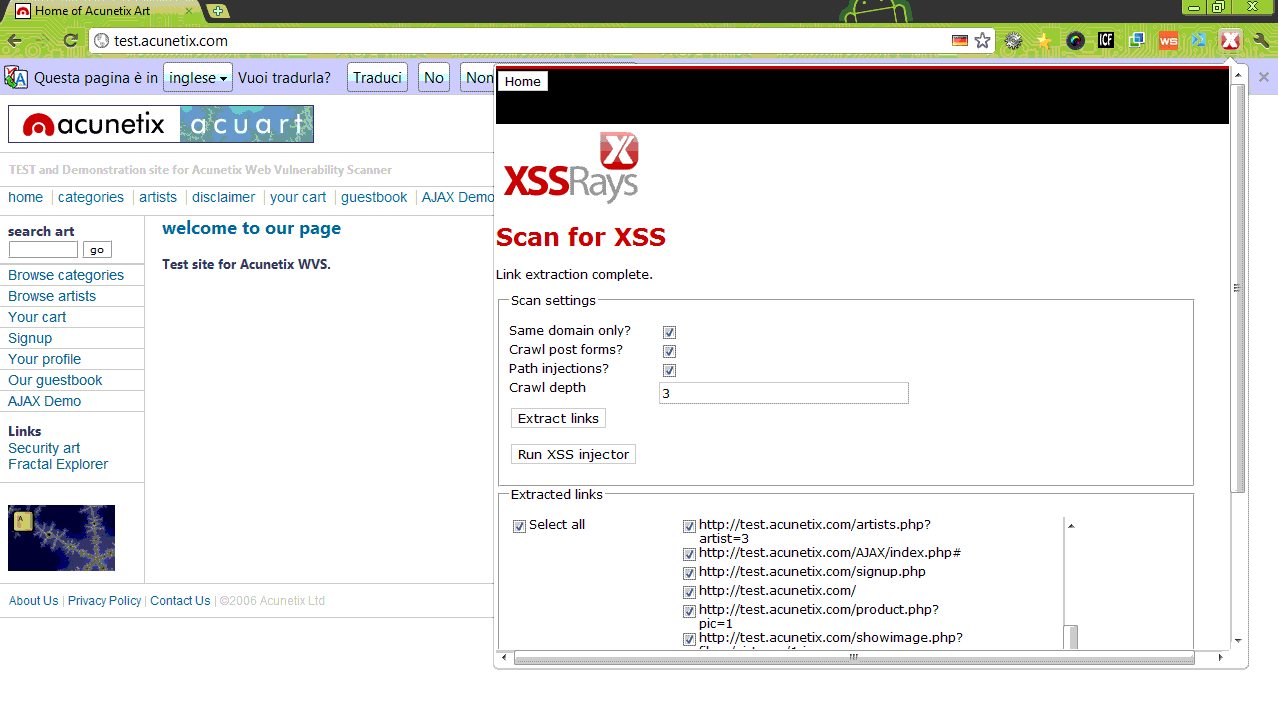Open Your profile sidebar link
Viewport: 1278px width, 707px height.
click(x=45, y=359)
